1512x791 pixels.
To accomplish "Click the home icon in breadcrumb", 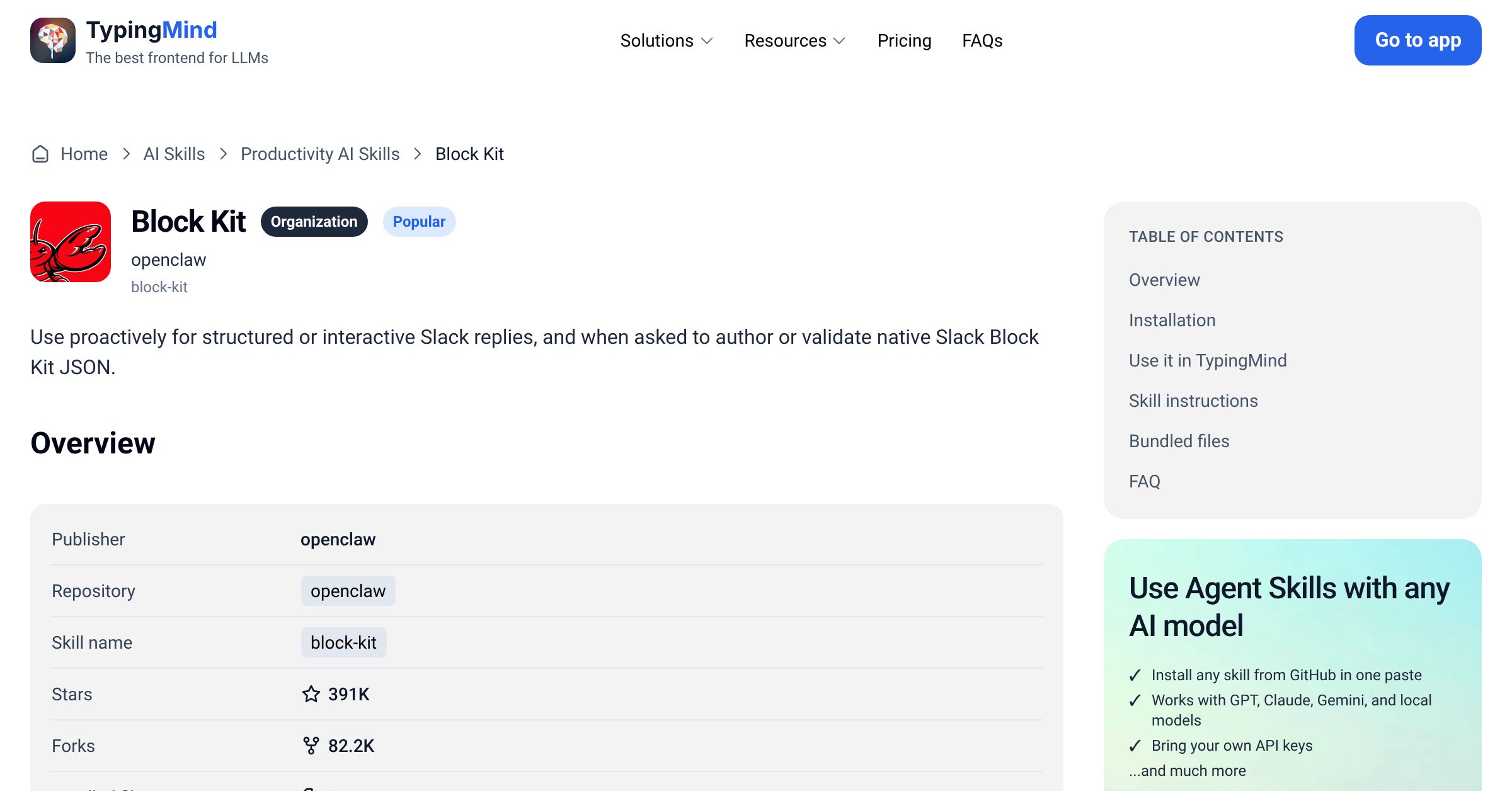I will (40, 154).
